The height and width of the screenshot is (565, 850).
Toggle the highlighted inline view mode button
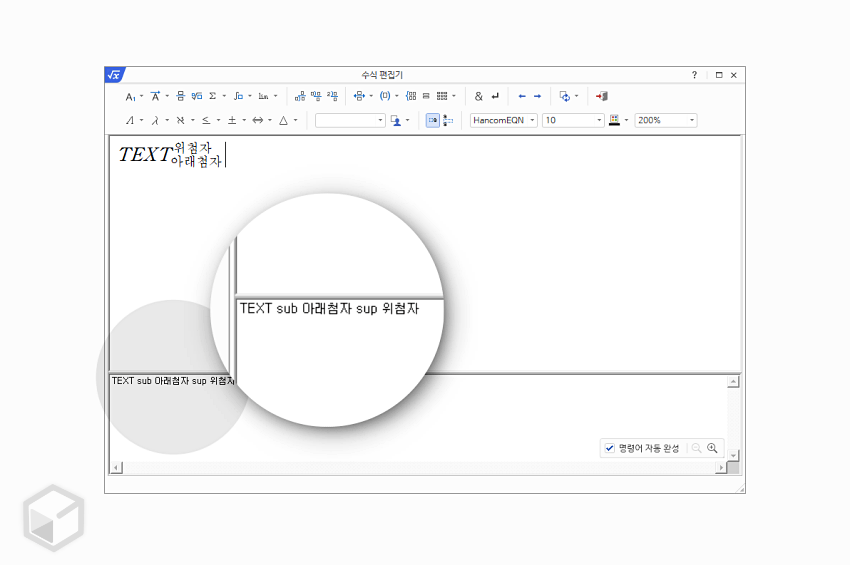(433, 120)
